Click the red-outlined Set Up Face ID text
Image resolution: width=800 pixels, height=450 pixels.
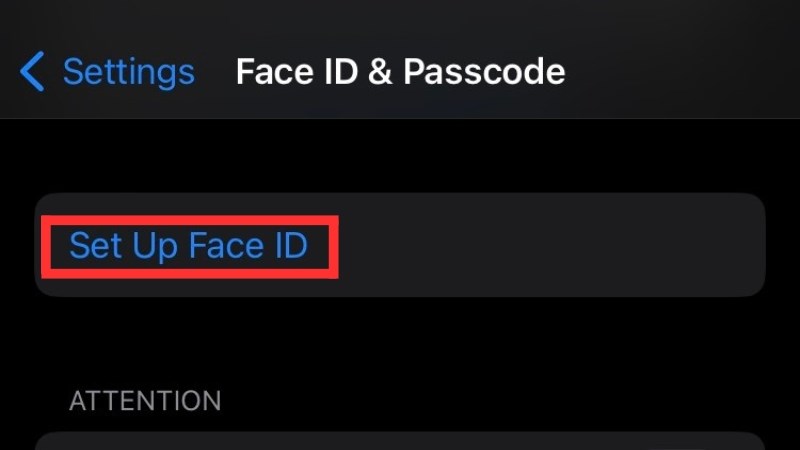coord(188,245)
